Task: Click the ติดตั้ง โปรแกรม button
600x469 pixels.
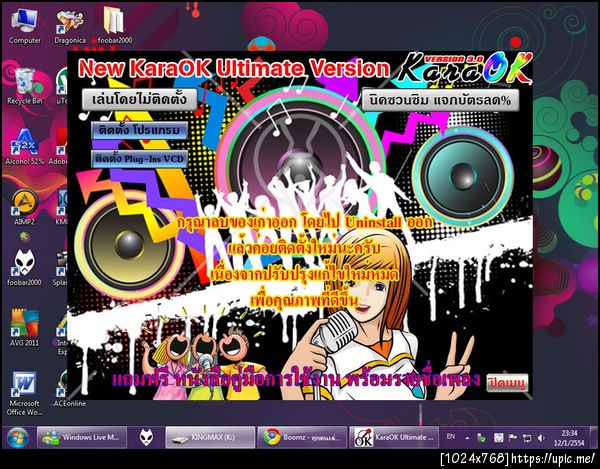Action: pyautogui.click(x=140, y=131)
